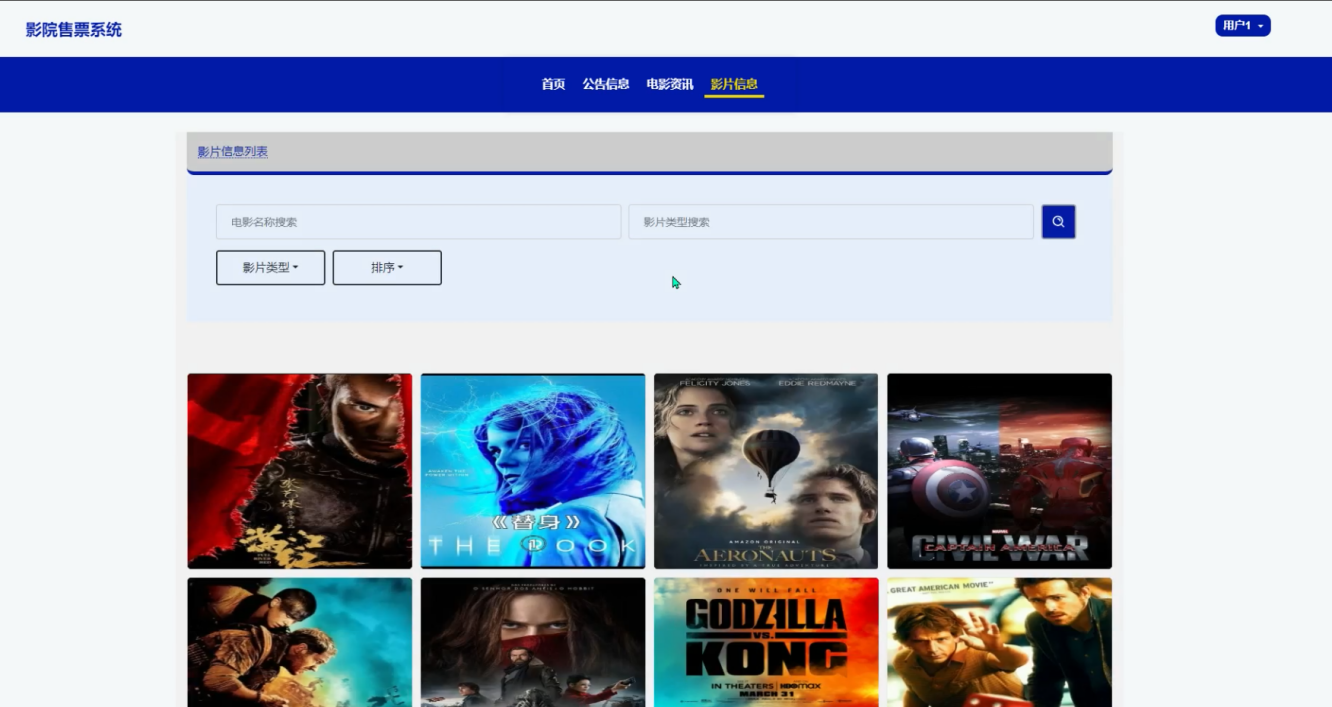Select the 影片信息 nav tab
This screenshot has height=707, width=1332.
[x=734, y=84]
